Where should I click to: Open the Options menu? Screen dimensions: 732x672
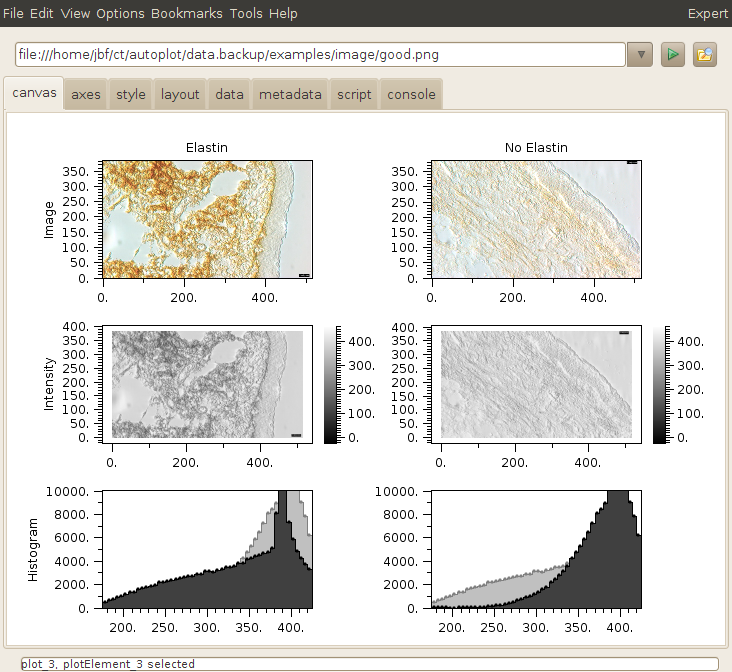click(x=120, y=14)
